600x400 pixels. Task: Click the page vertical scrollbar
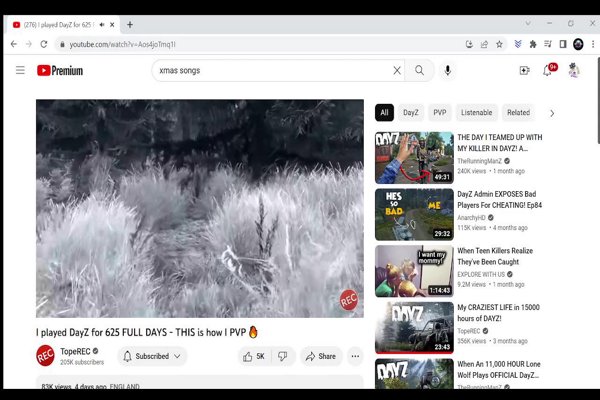tap(598, 101)
